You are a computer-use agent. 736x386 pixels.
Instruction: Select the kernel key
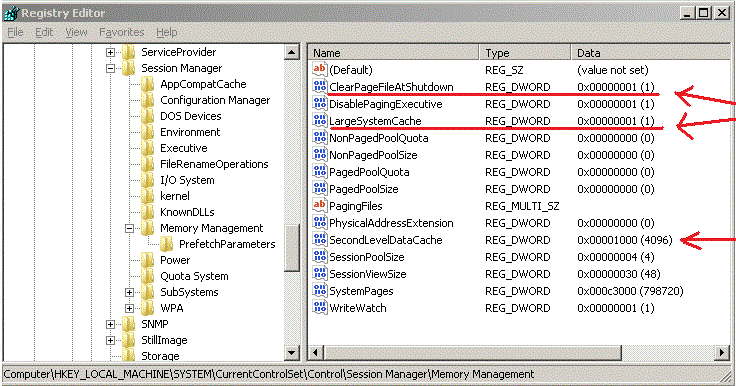pos(175,196)
